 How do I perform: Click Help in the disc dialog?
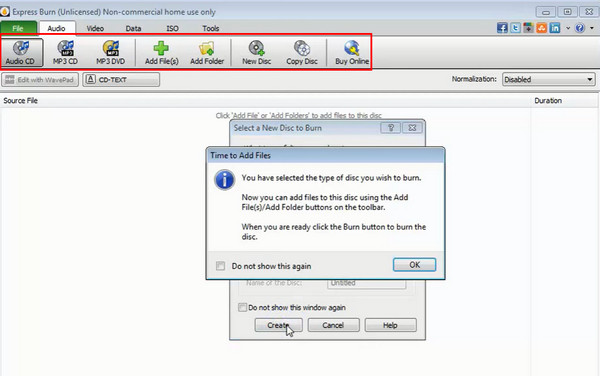click(x=390, y=325)
